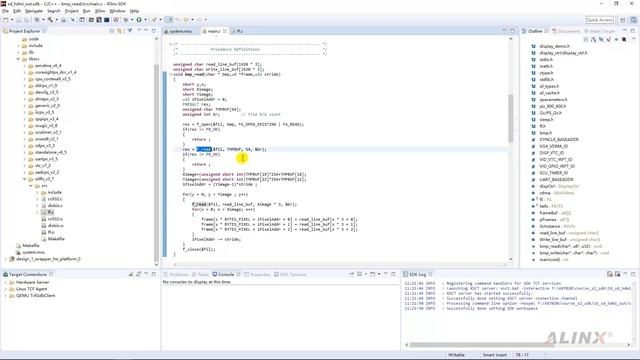Select QEMU TcfGdbClient connection
640x360 pixels.
(35, 295)
